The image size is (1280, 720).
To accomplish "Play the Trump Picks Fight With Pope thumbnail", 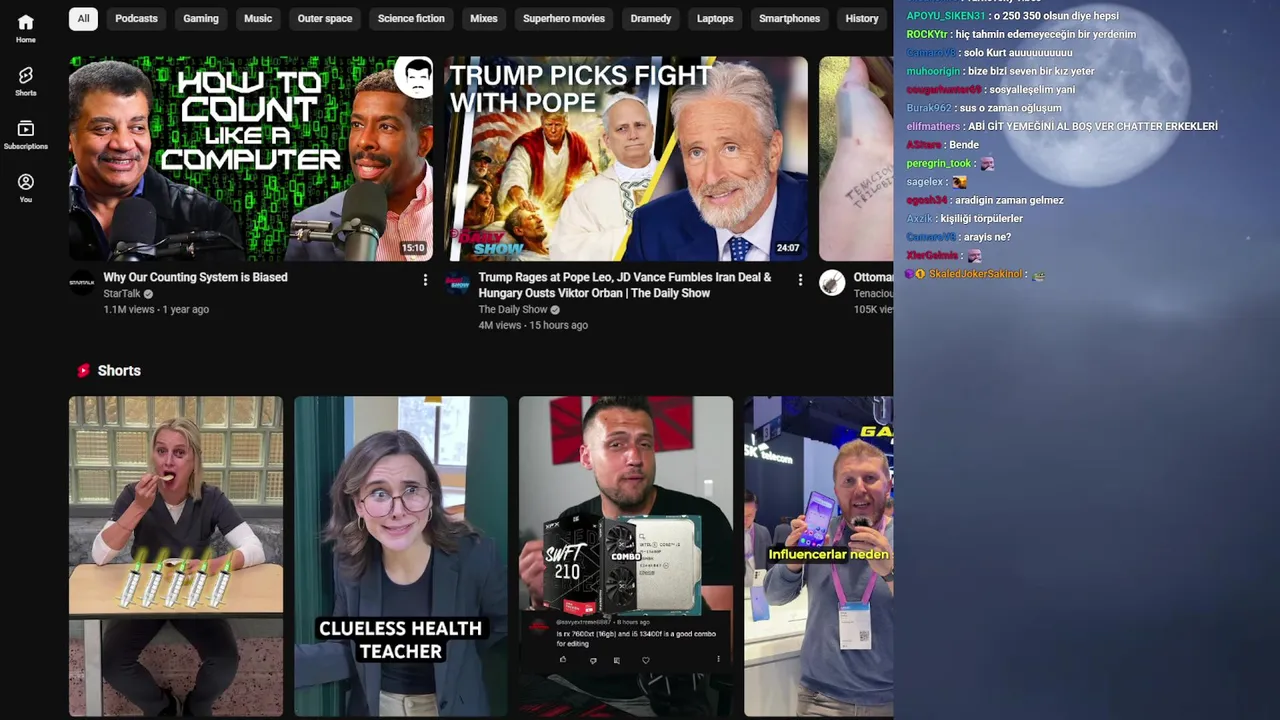I will pos(626,158).
